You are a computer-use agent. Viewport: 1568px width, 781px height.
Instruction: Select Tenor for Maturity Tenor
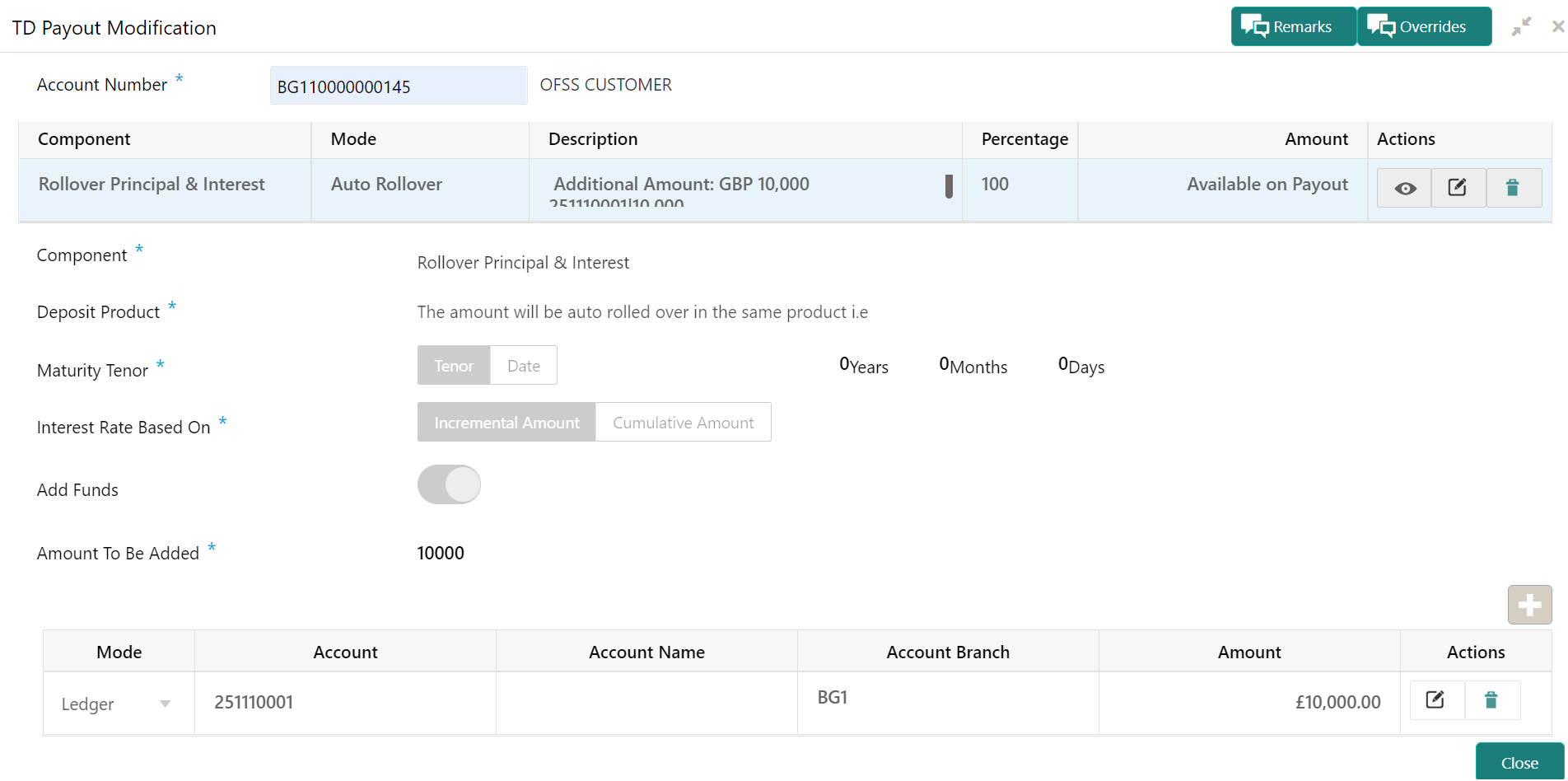[454, 366]
